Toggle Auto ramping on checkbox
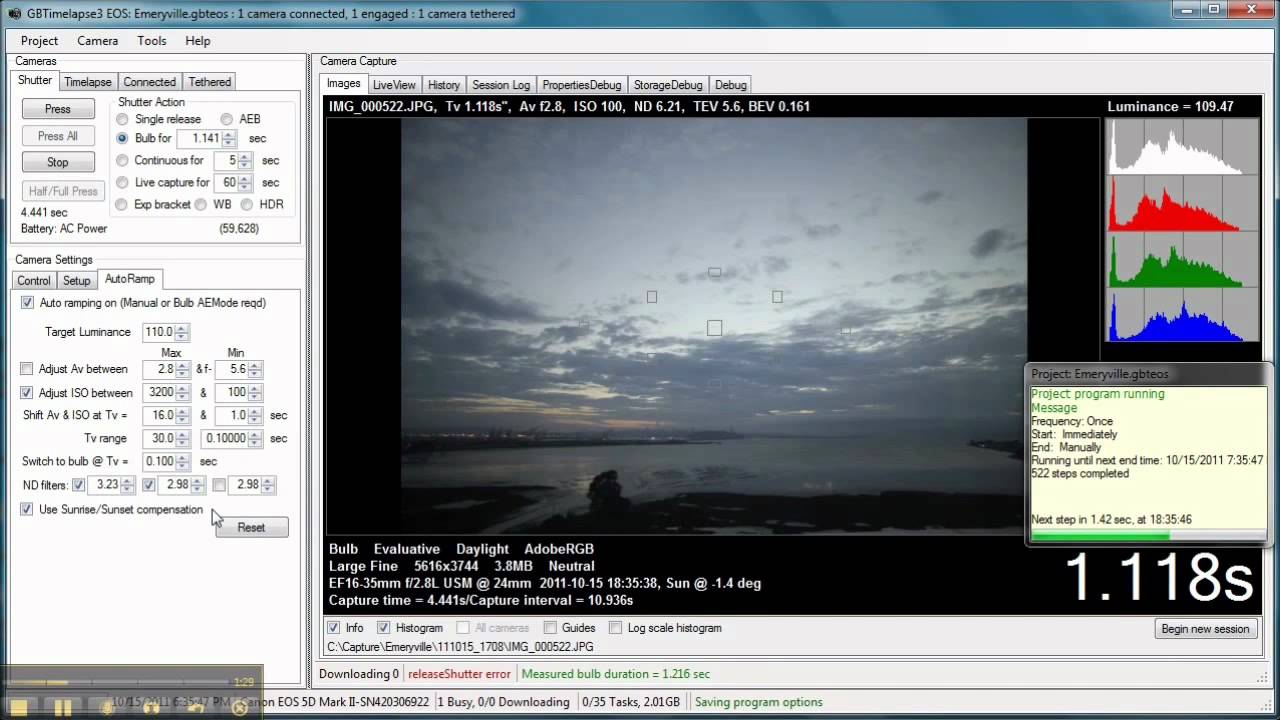 27,302
